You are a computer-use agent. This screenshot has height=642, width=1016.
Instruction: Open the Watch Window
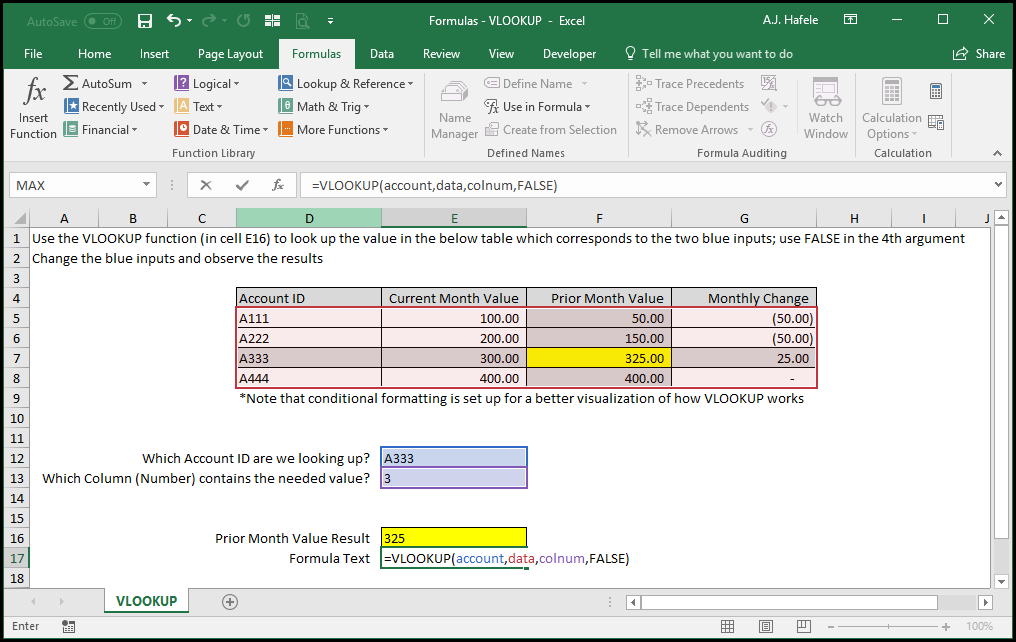(x=826, y=109)
